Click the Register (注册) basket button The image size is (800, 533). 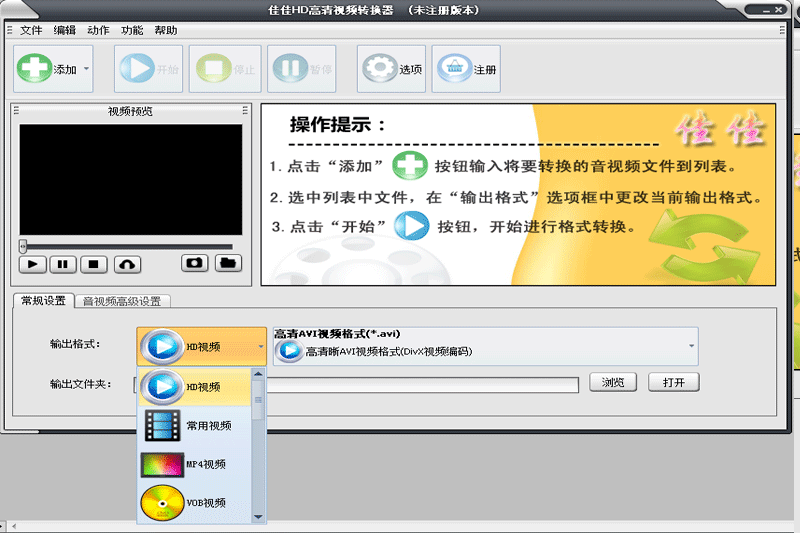coord(466,69)
